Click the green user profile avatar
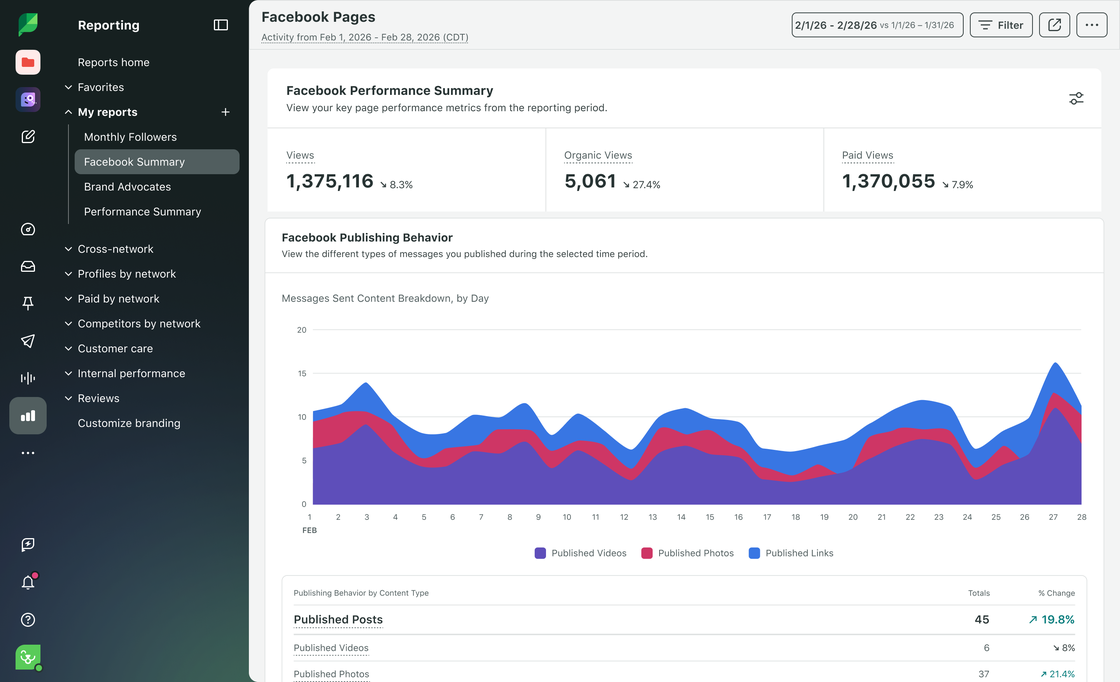 point(28,657)
